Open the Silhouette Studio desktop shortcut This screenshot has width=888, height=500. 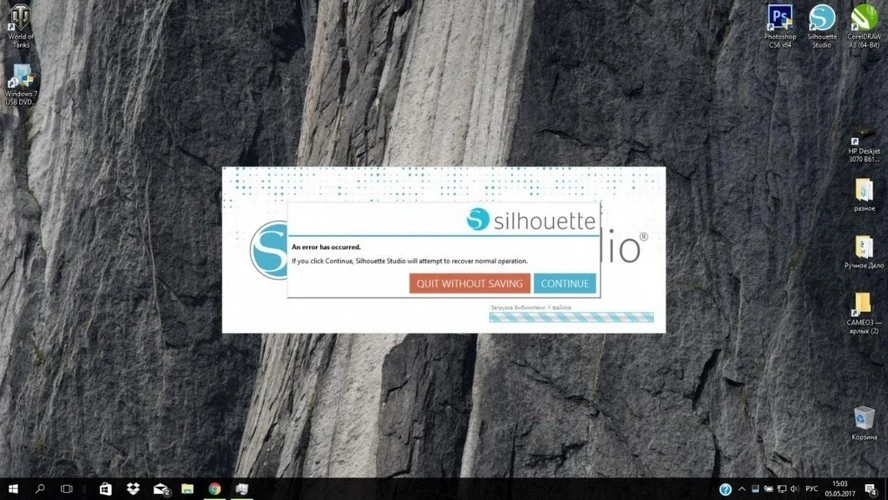(821, 20)
